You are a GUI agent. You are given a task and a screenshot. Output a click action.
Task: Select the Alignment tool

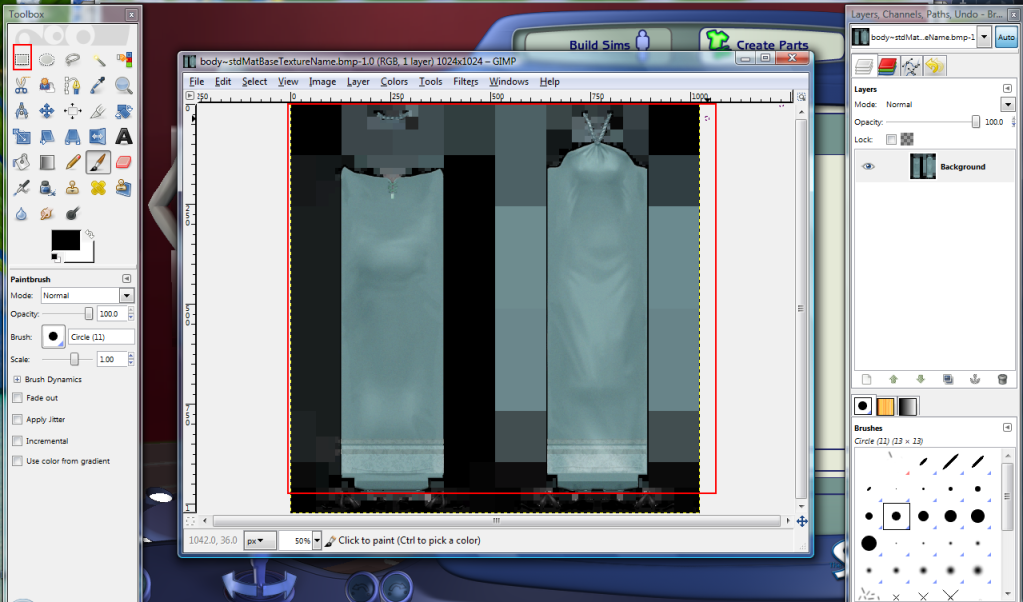[72, 111]
